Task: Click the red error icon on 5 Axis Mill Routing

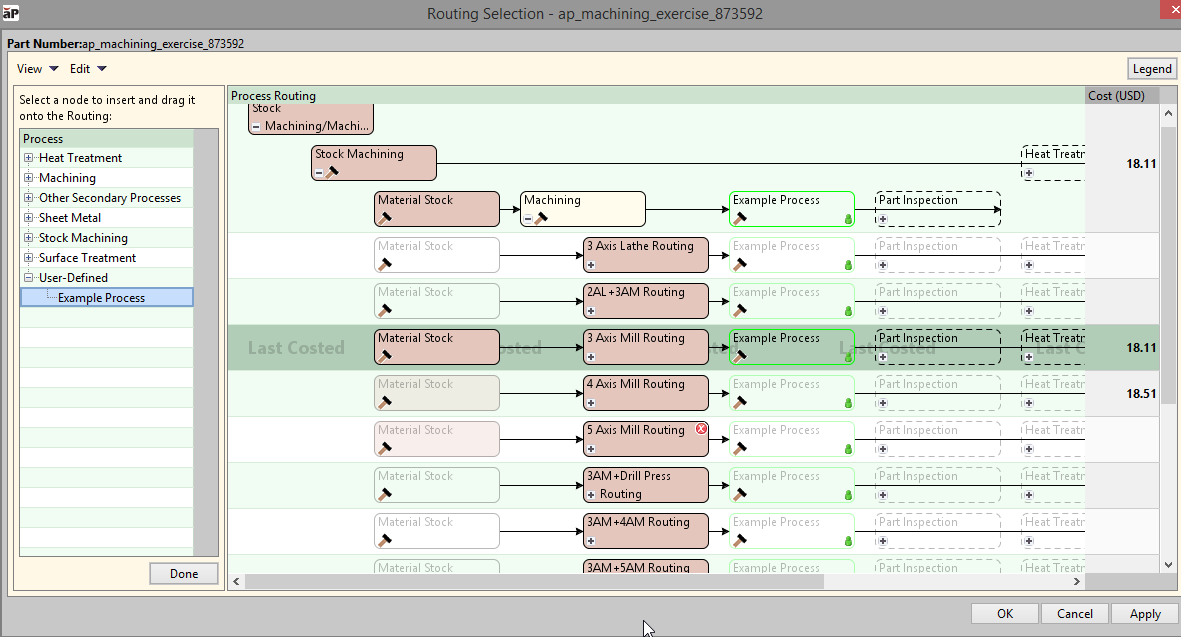Action: click(x=701, y=429)
